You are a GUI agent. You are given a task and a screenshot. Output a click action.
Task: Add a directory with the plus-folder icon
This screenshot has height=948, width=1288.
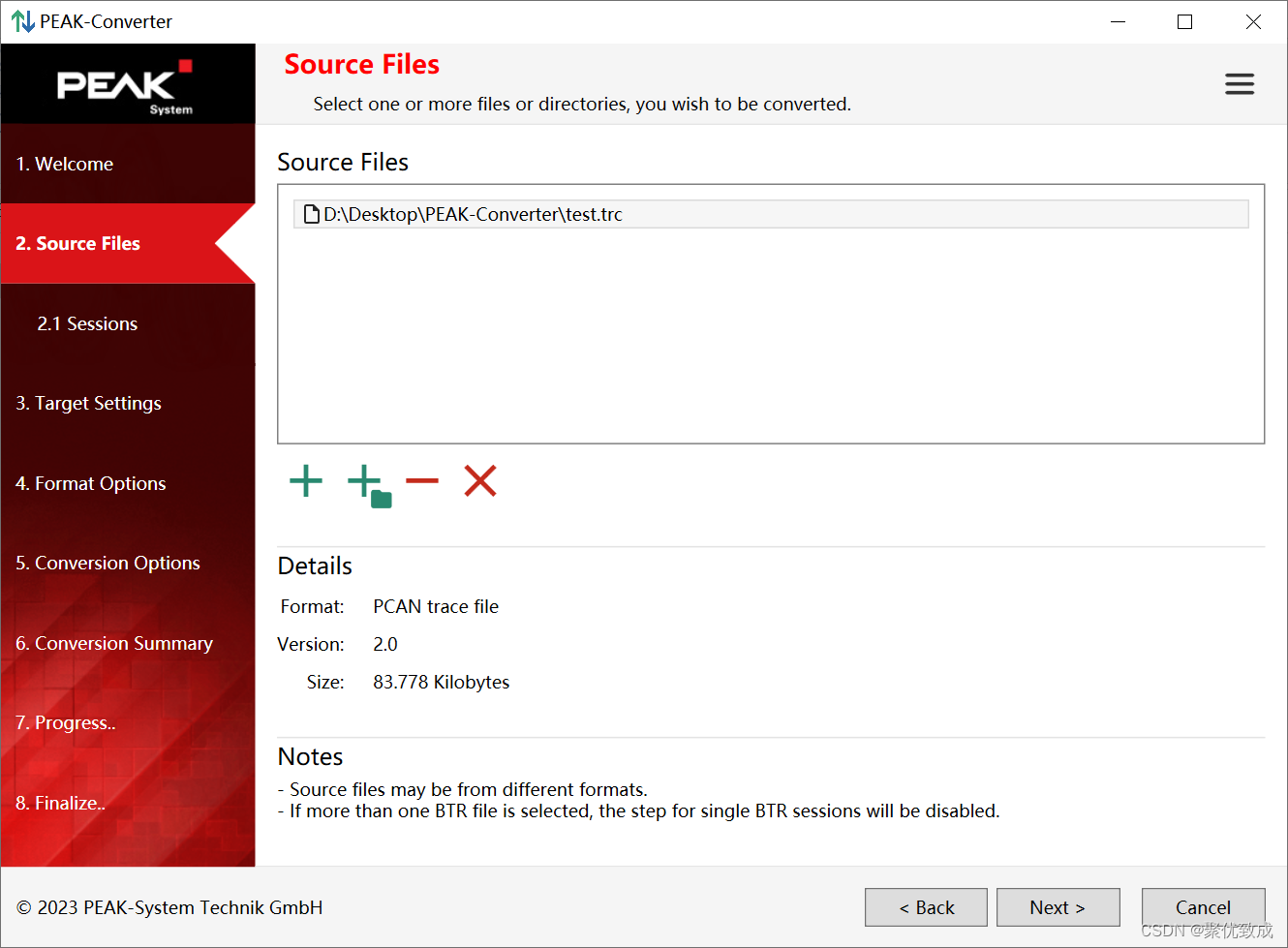click(x=369, y=485)
